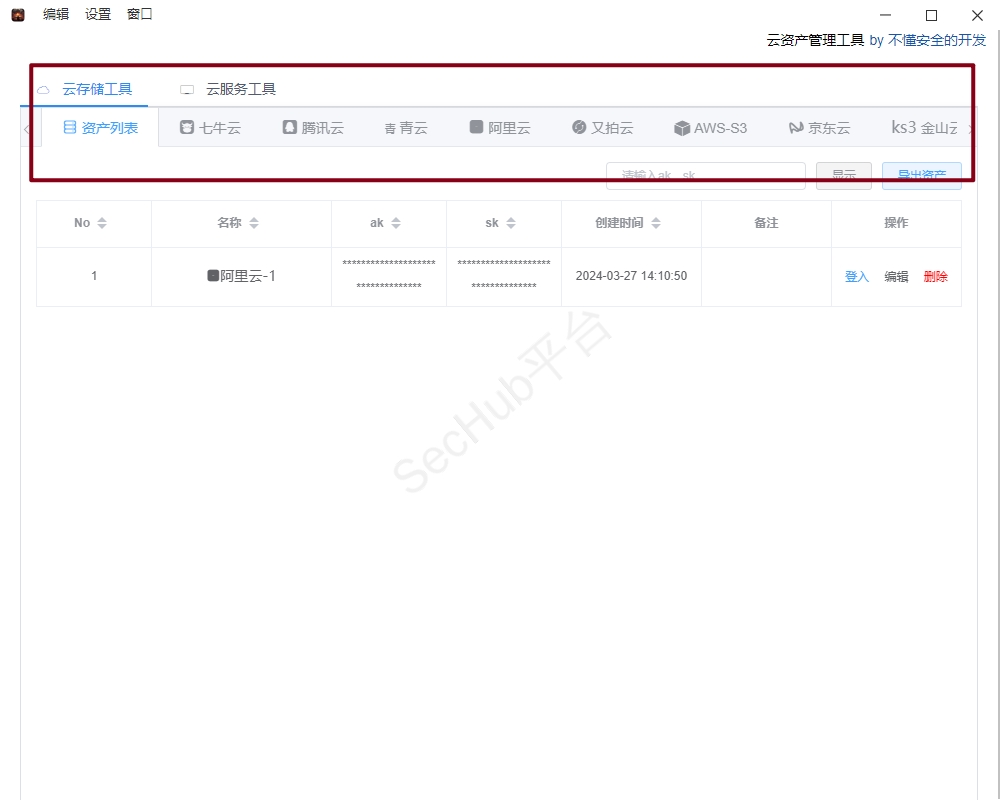Open the 设置 menu in menu bar
1000x800 pixels.
(98, 14)
